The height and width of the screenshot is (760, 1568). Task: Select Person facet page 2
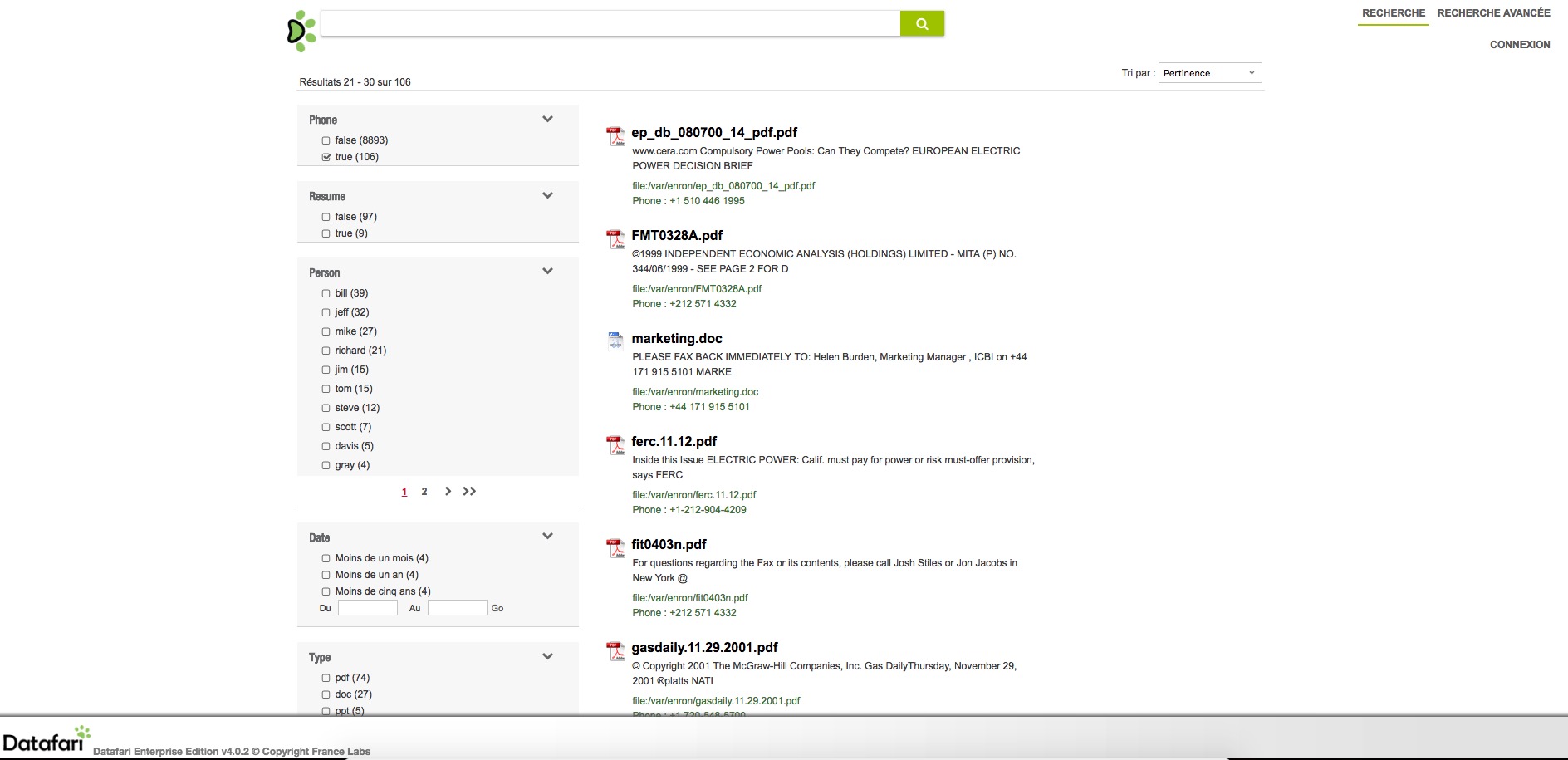424,492
